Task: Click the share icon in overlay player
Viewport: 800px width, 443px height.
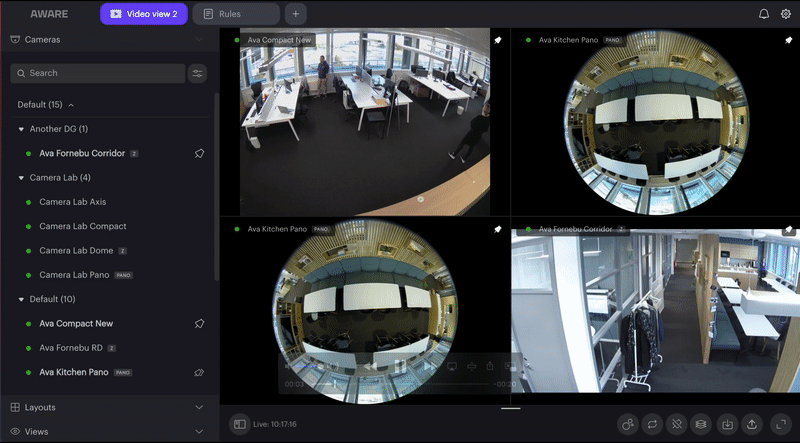Action: click(490, 366)
